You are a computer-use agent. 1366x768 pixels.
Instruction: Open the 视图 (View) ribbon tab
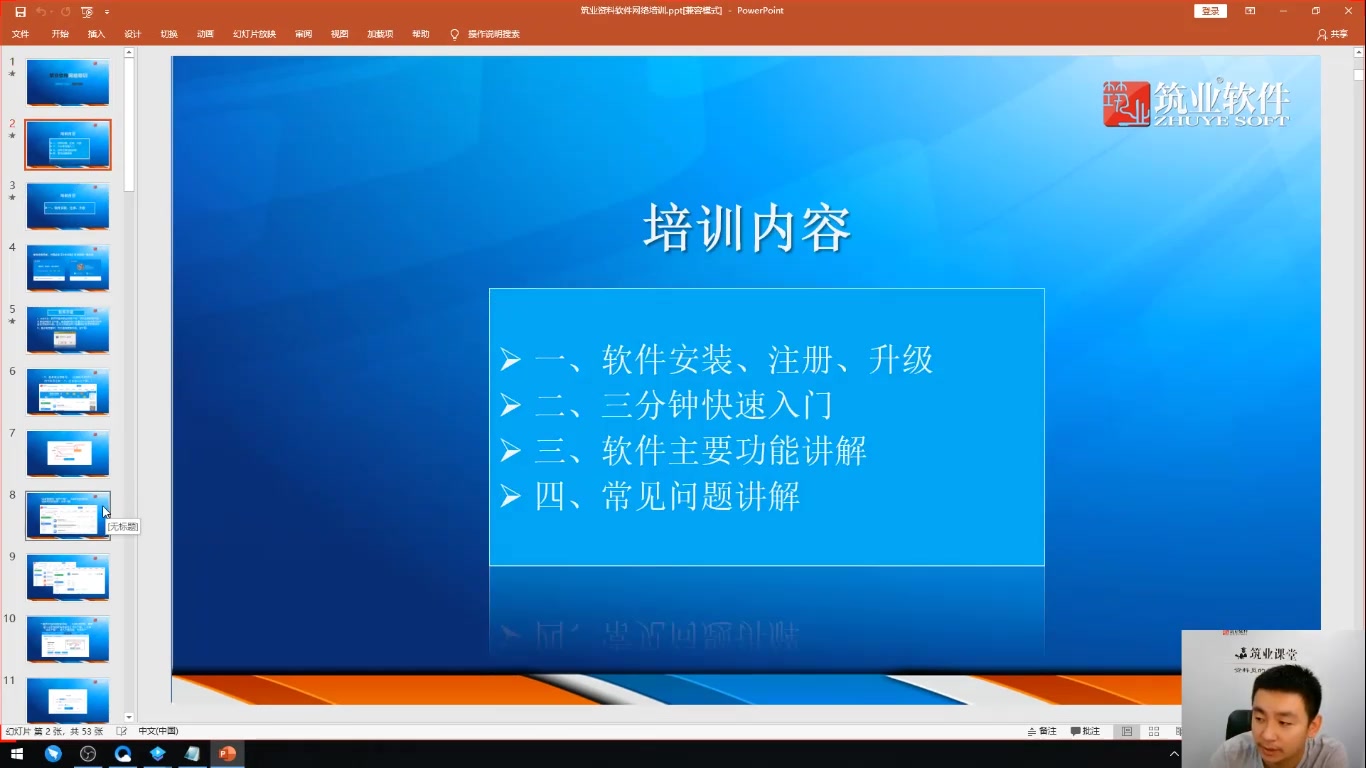pos(340,34)
